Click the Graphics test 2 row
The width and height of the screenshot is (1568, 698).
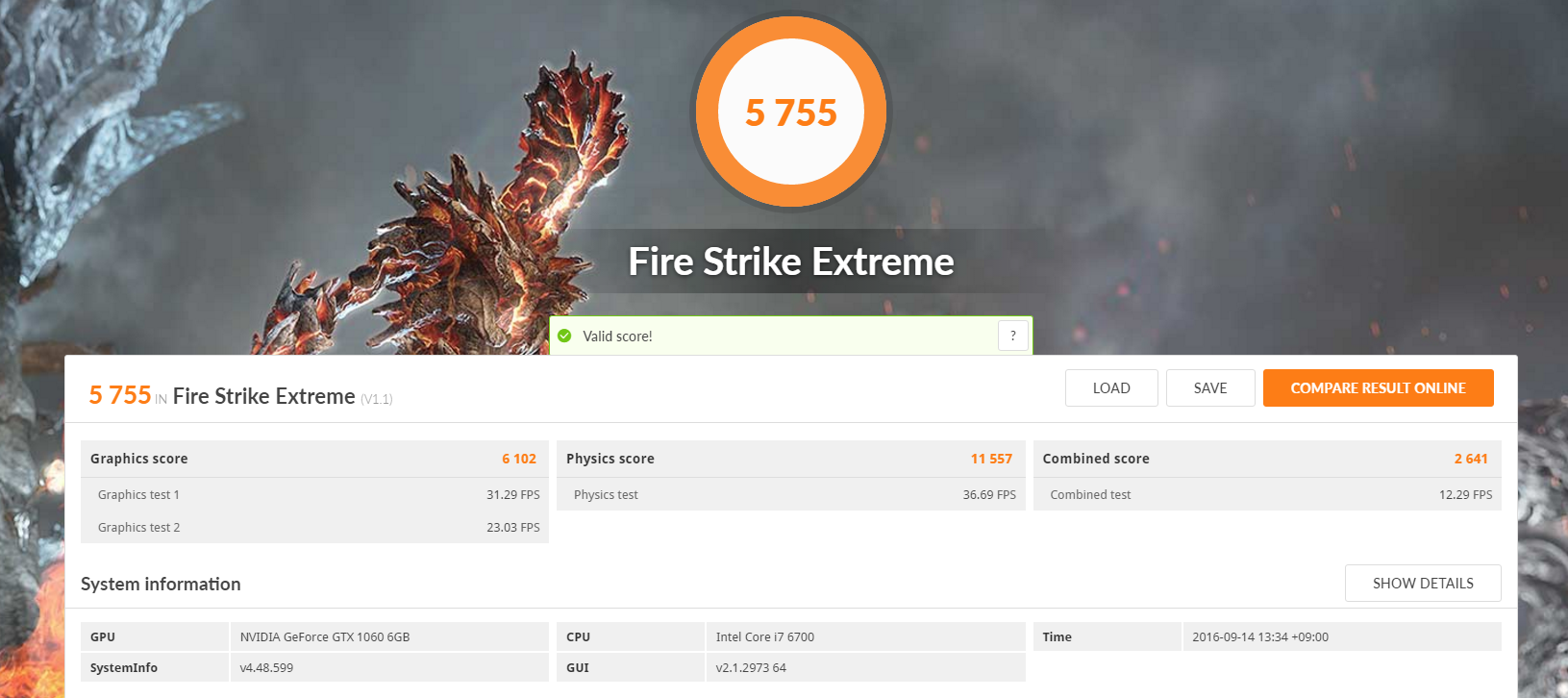coord(314,527)
